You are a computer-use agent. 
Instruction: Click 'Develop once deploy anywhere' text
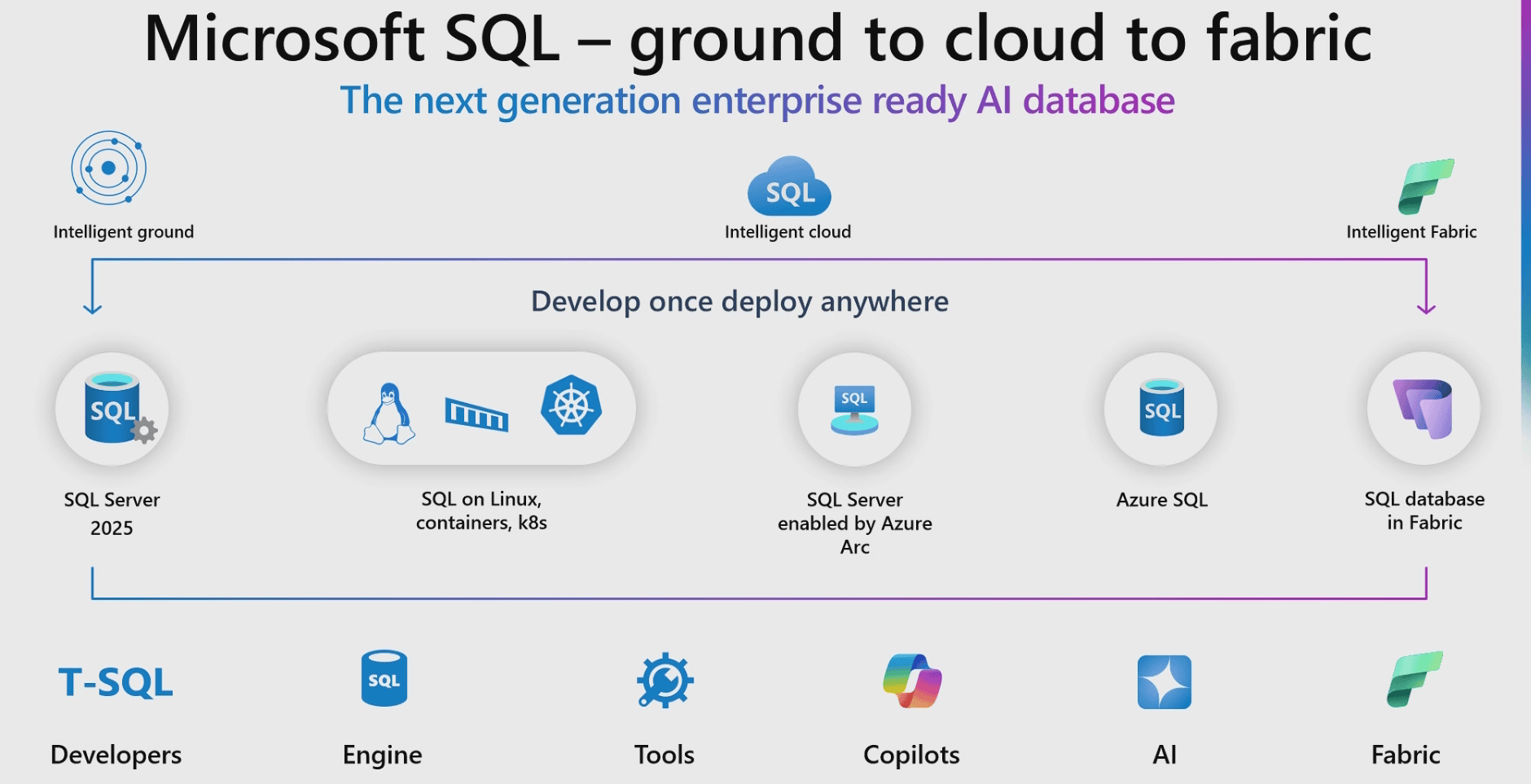point(739,301)
